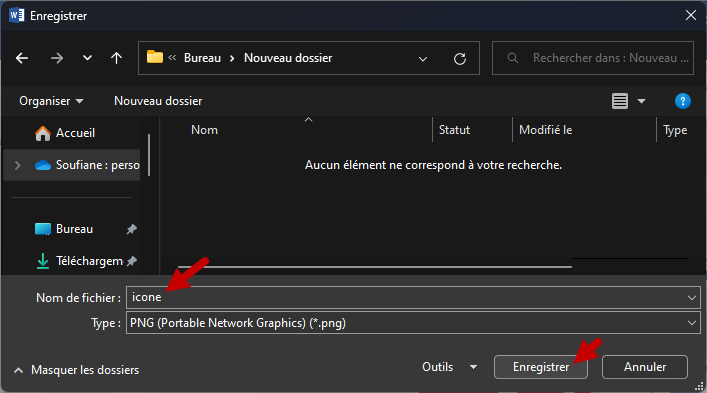Go back using the left arrow
The width and height of the screenshot is (707, 393).
(22, 58)
